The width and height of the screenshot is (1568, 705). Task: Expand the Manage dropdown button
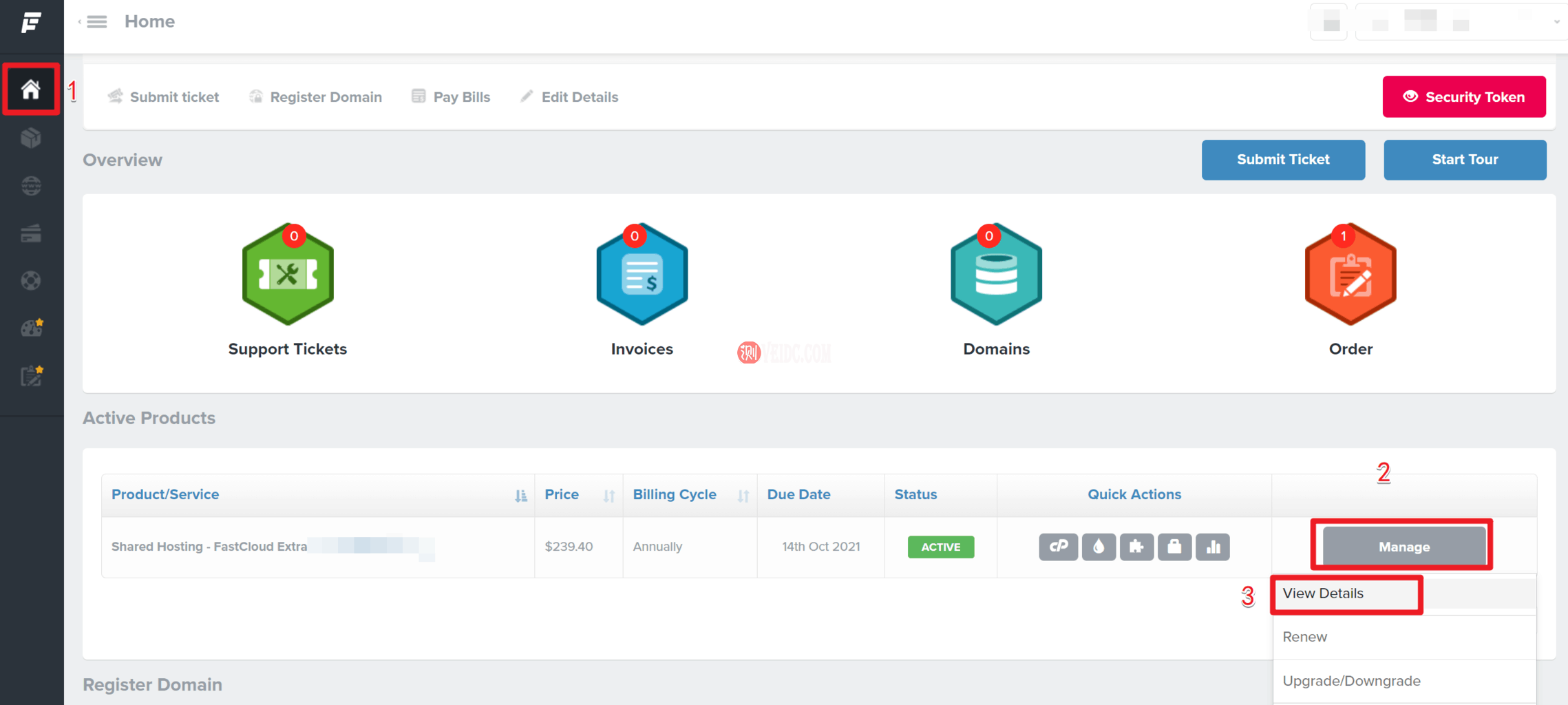point(1403,547)
